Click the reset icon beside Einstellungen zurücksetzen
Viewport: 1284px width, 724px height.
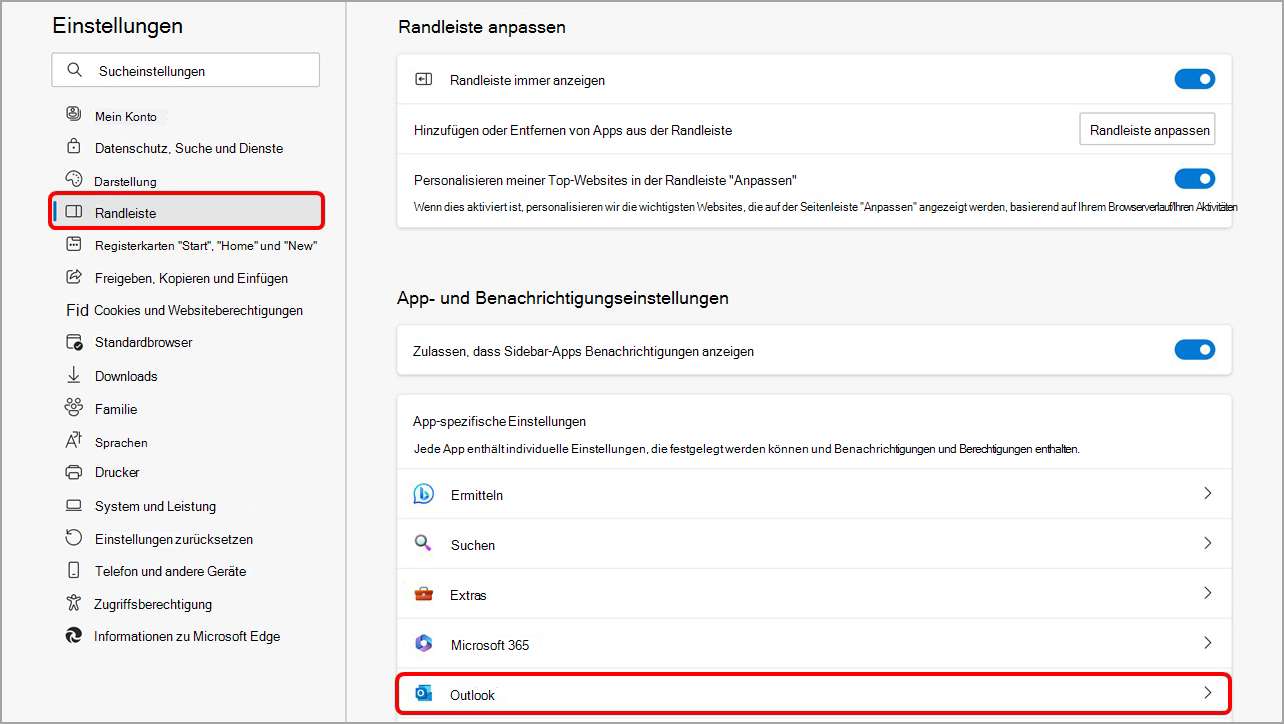pyautogui.click(x=73, y=538)
